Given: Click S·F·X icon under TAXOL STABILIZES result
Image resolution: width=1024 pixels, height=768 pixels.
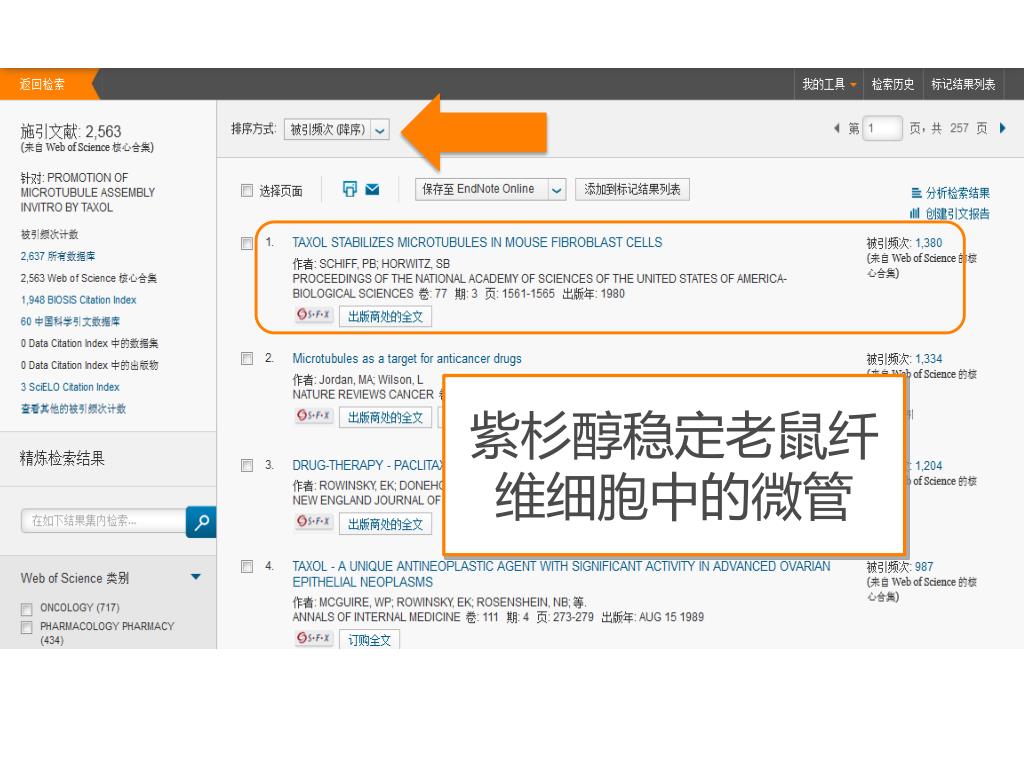Looking at the screenshot, I should pos(313,315).
